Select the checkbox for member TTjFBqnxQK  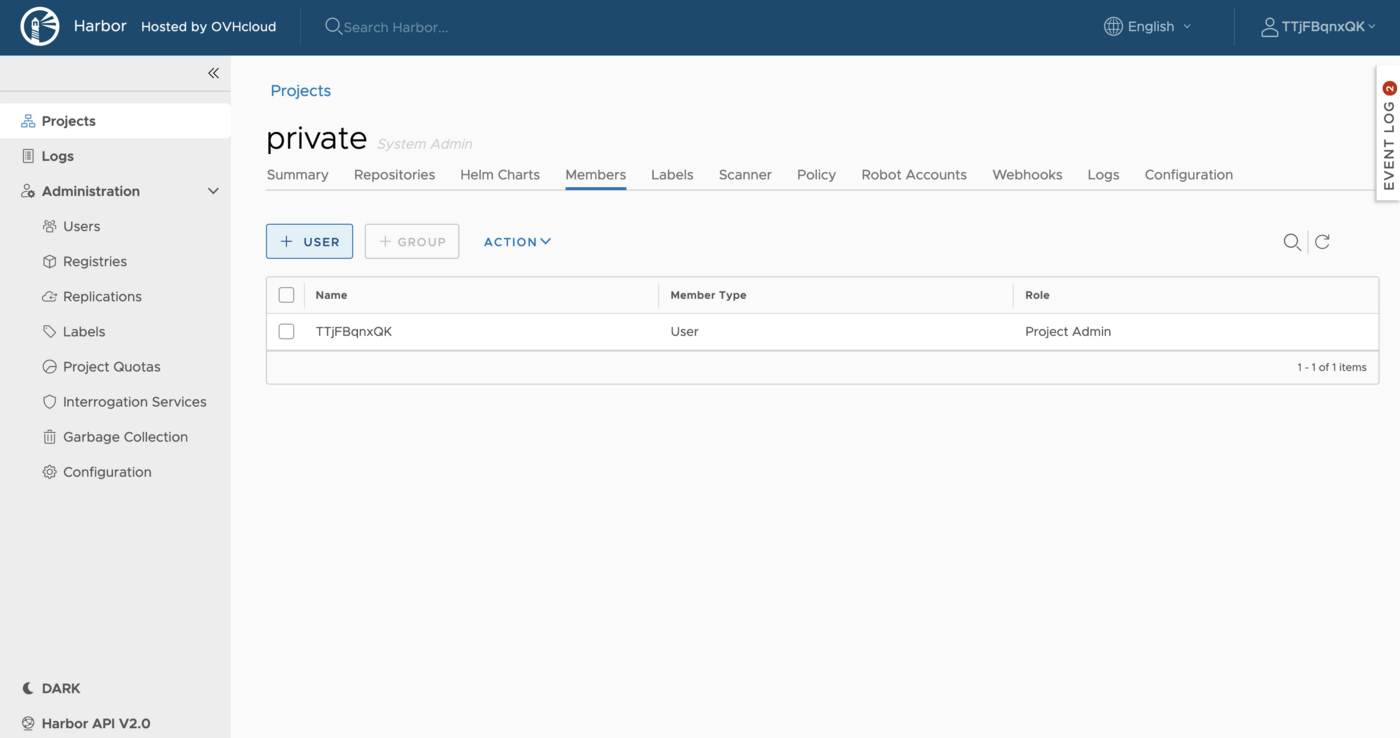pyautogui.click(x=287, y=331)
